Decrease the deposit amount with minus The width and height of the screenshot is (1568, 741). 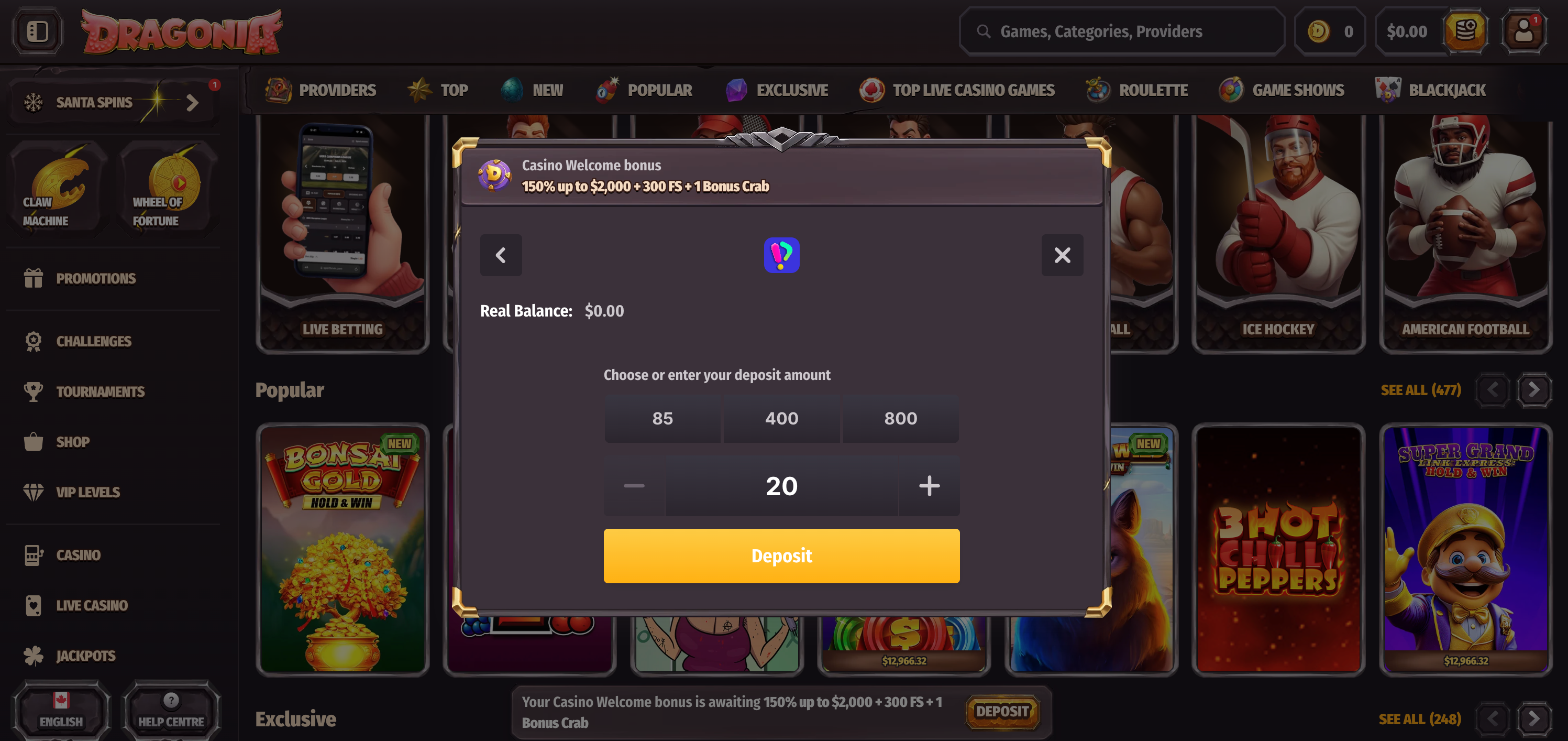[634, 486]
